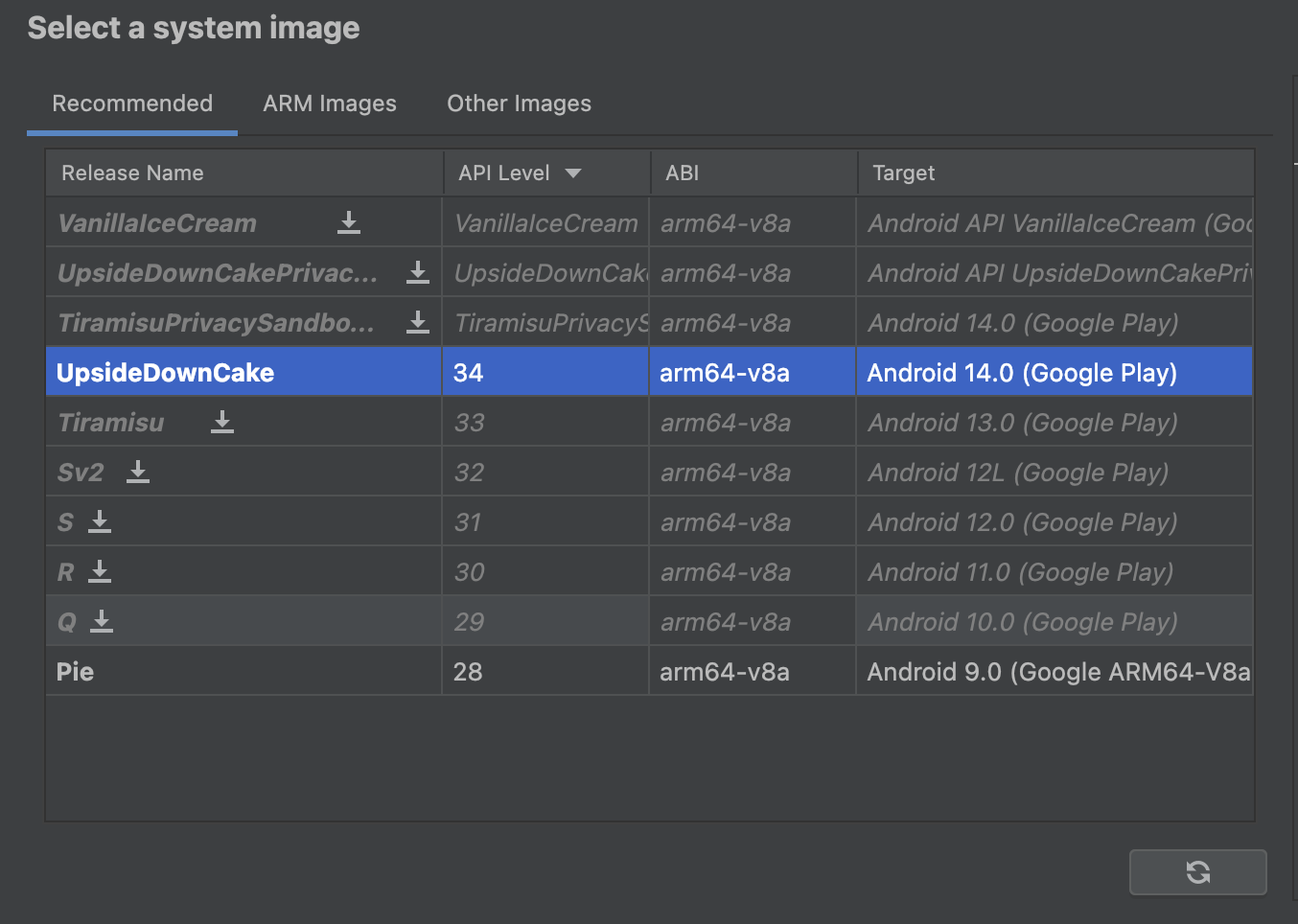Viewport: 1298px width, 924px height.
Task: Select the Pie release row
Action: coord(649,672)
